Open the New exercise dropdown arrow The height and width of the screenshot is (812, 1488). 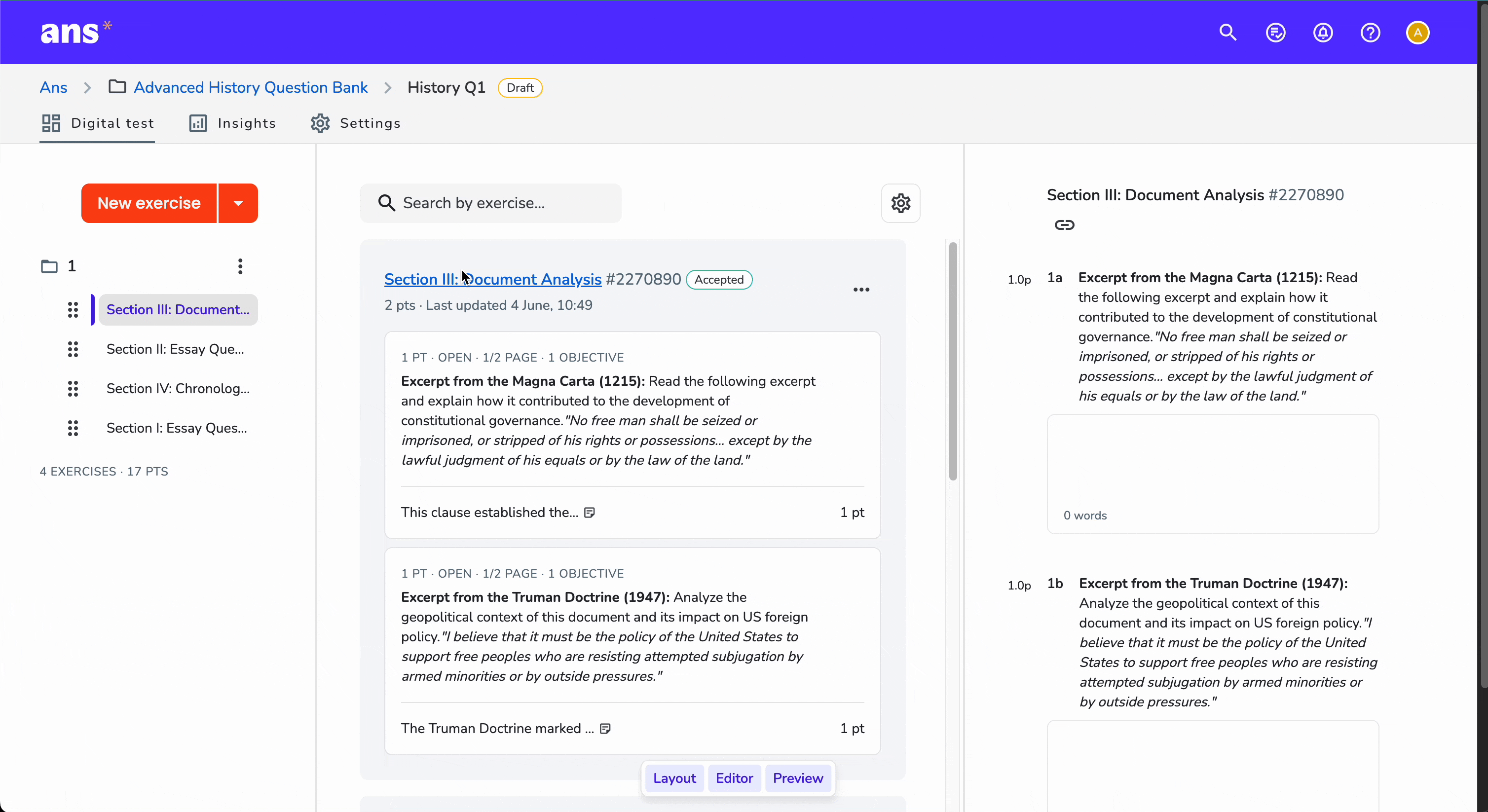click(238, 203)
